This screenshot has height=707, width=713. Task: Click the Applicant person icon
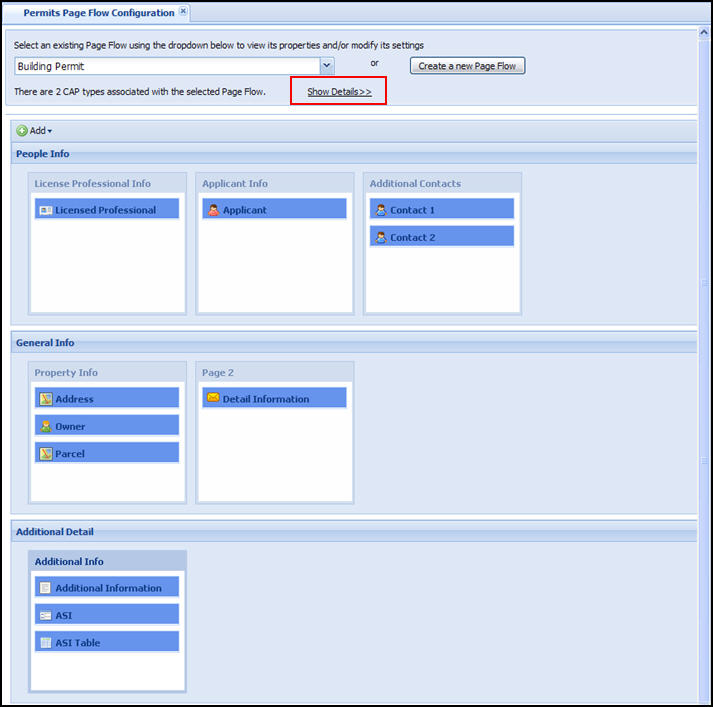[213, 210]
